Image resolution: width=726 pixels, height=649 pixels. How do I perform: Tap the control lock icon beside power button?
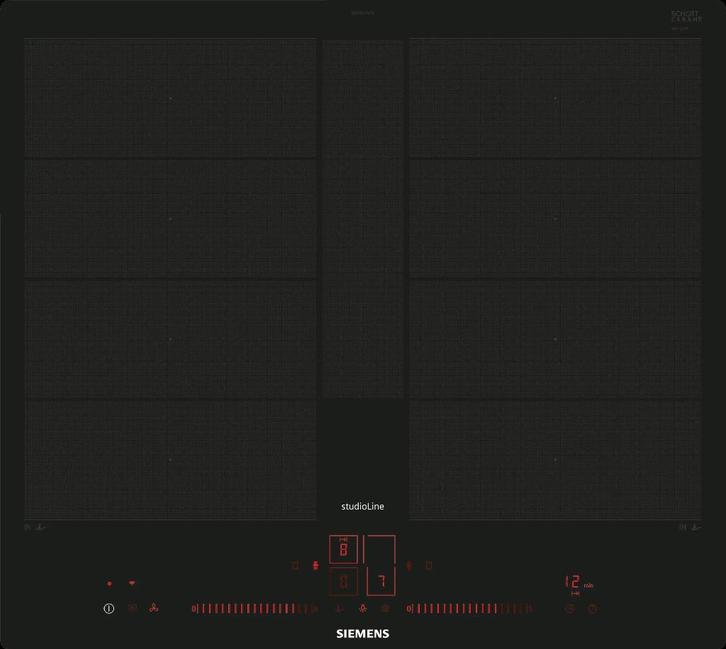132,607
